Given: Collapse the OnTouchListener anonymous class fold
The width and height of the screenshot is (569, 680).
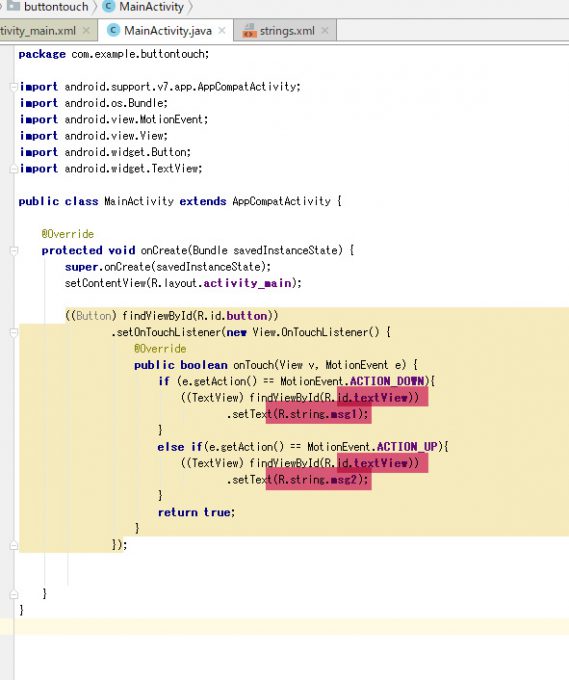Looking at the screenshot, I should [x=13, y=333].
